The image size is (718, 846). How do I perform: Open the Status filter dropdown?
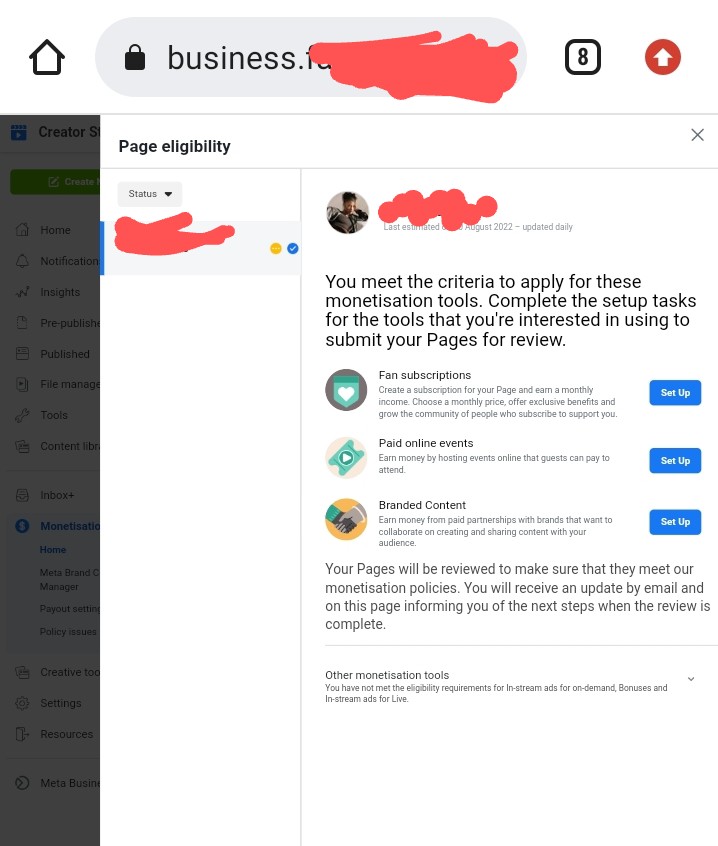click(150, 194)
